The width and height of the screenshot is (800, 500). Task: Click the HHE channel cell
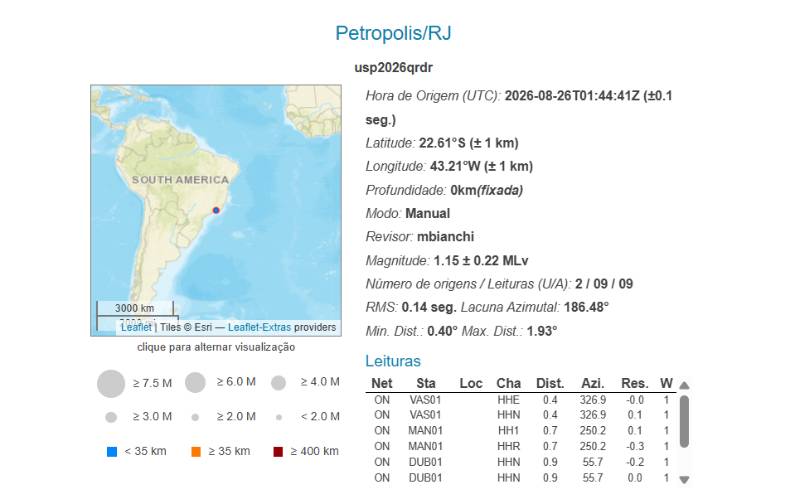click(509, 400)
